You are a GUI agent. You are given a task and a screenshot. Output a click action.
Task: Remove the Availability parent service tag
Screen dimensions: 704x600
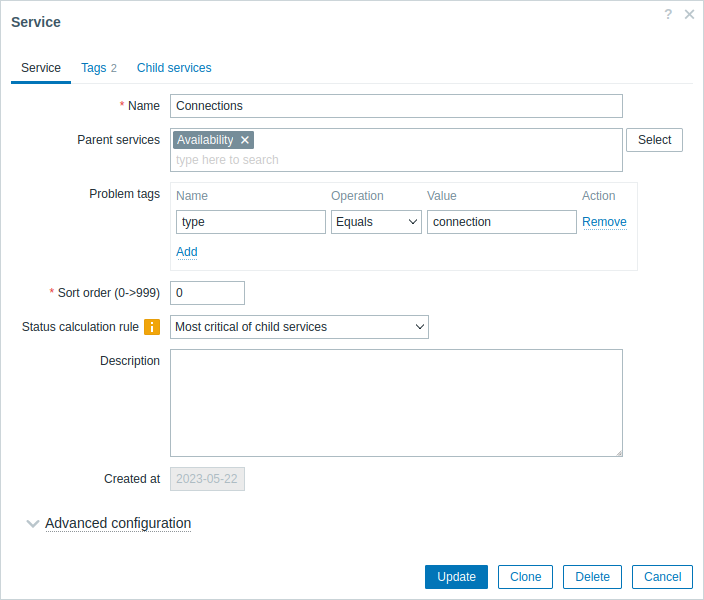(245, 140)
